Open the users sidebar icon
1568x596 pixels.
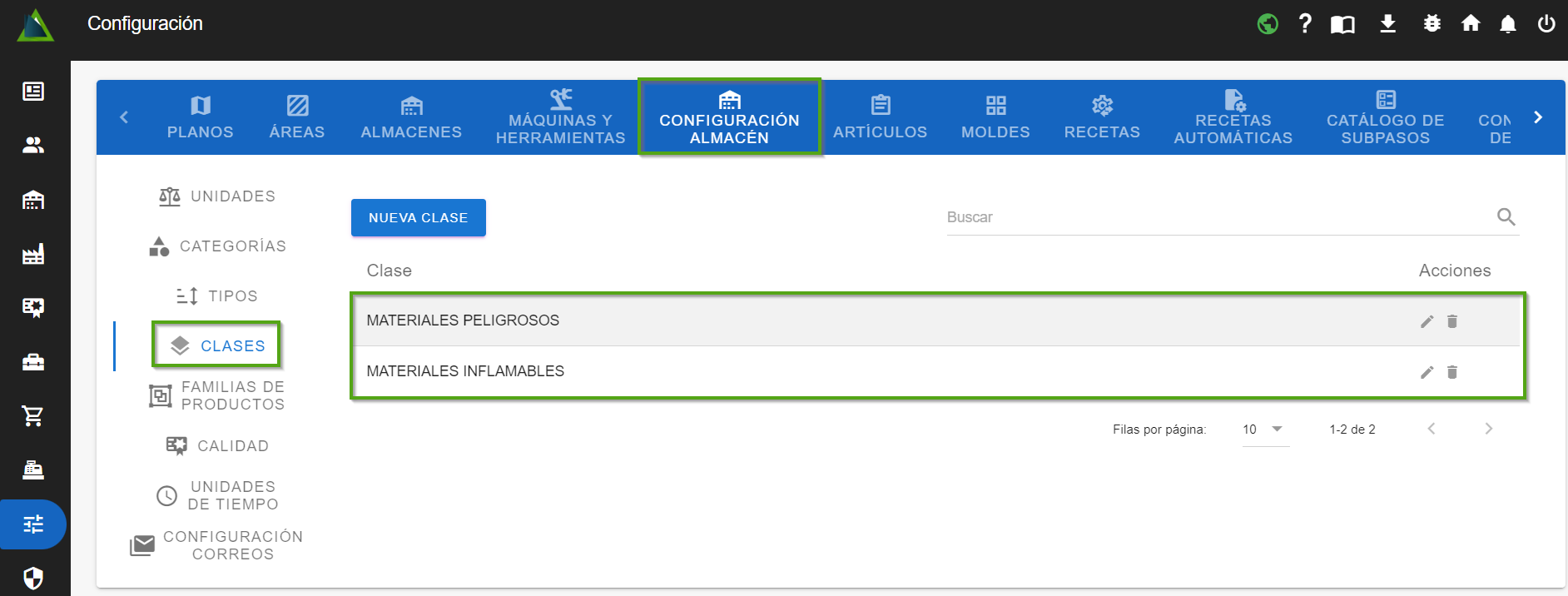[33, 146]
